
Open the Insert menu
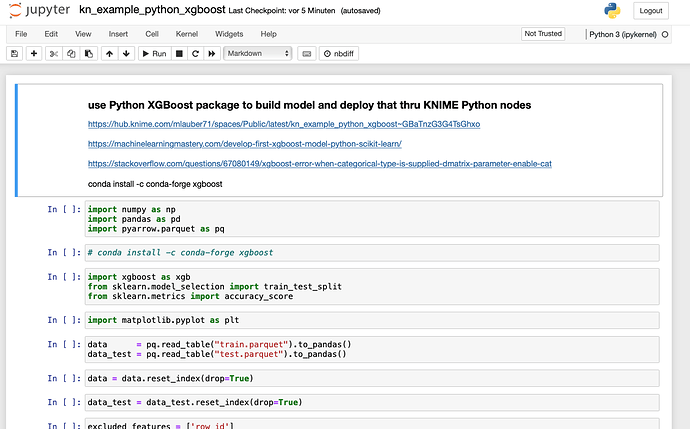click(x=118, y=34)
